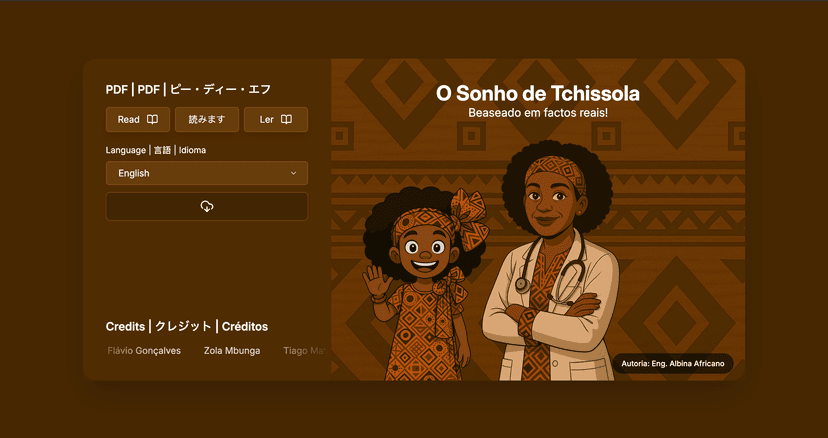Click the cloud download icon
This screenshot has height=438, width=828.
[x=207, y=206]
